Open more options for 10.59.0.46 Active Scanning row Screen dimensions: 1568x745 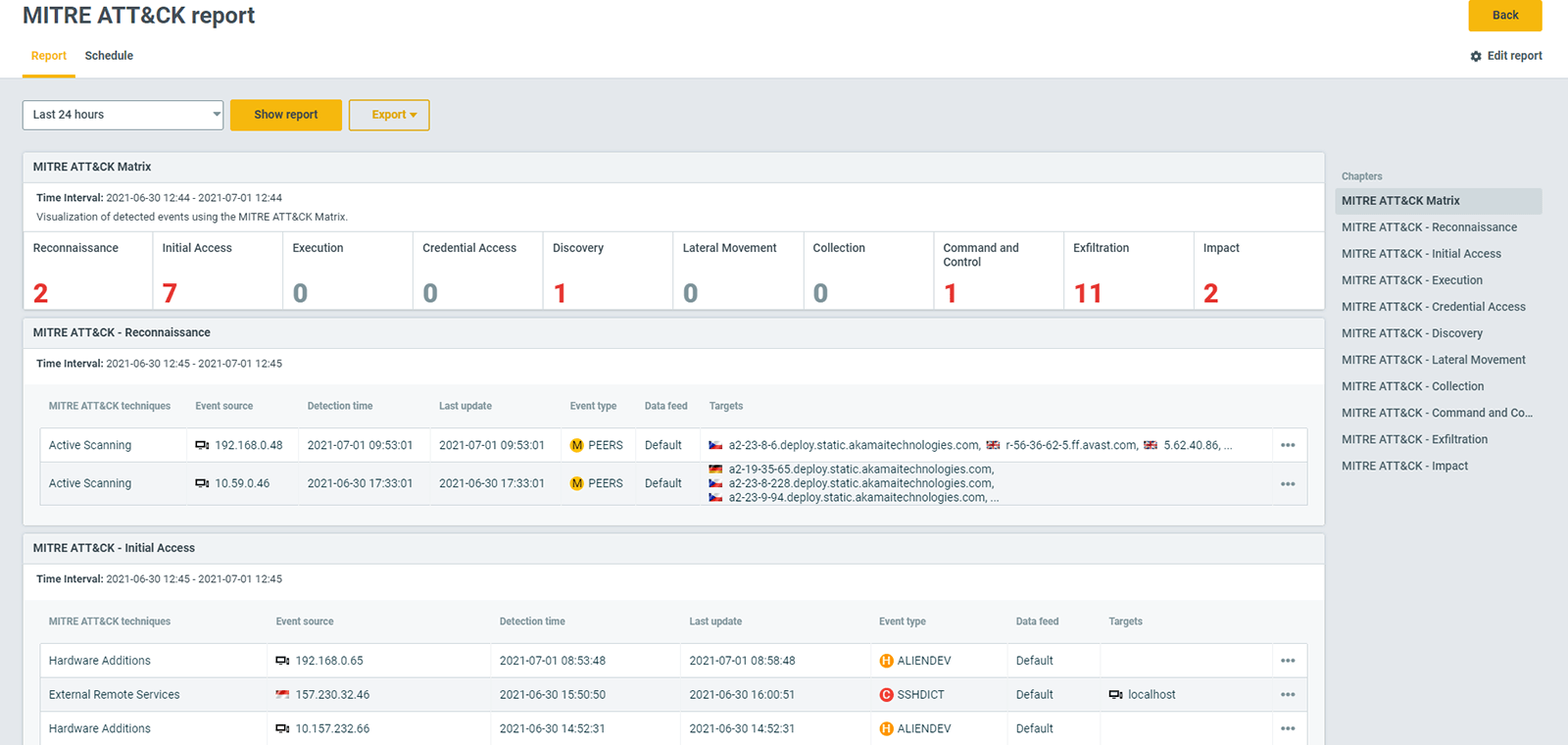pos(1288,484)
